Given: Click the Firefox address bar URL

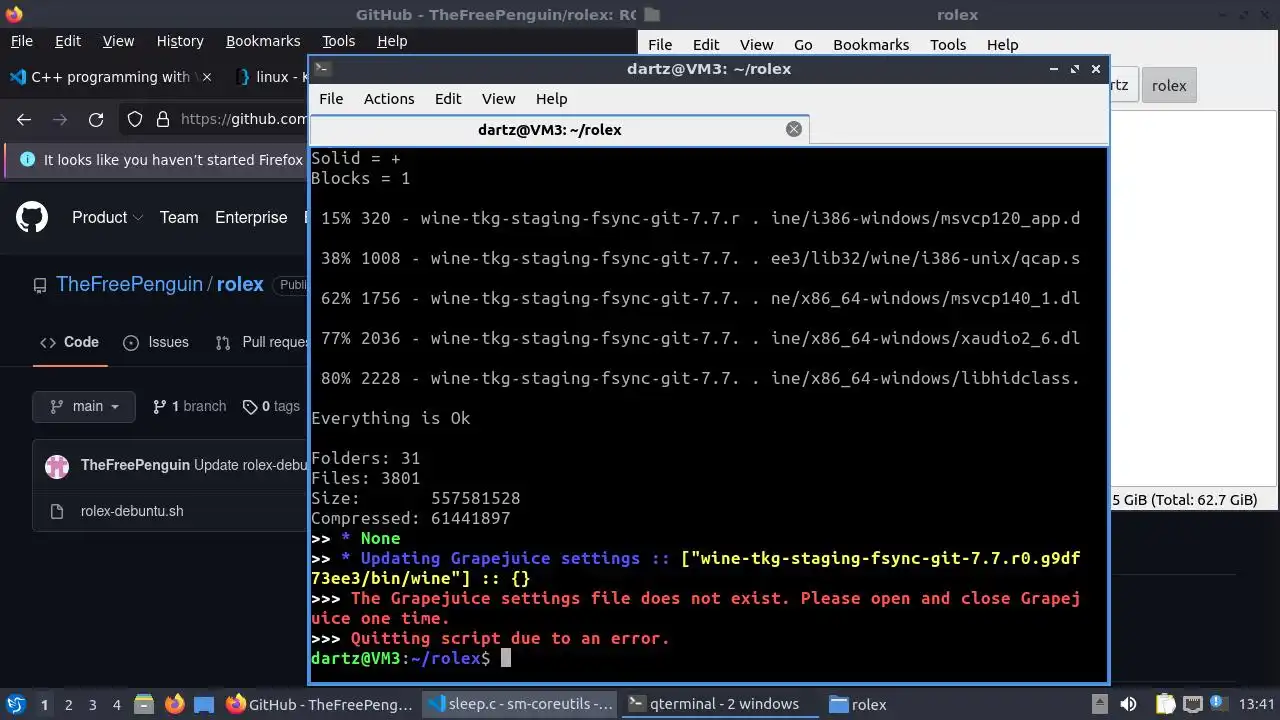Looking at the screenshot, I should pos(244,119).
